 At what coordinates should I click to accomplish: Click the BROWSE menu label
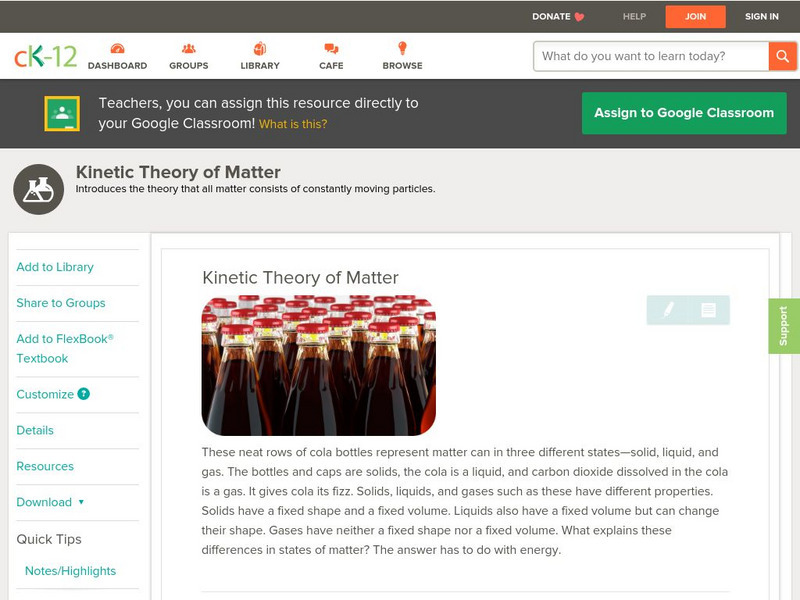[x=403, y=66]
